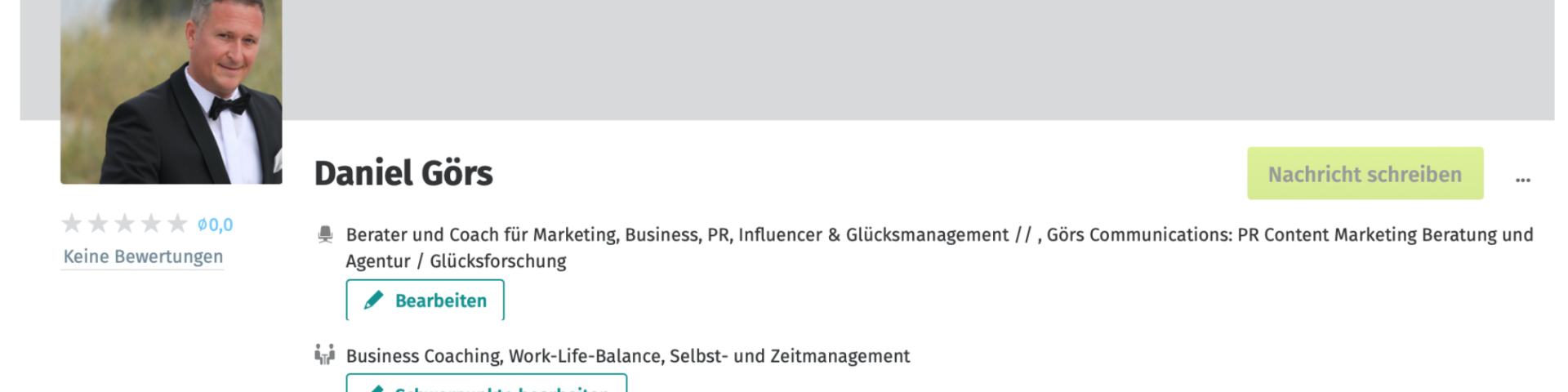Screen dimensions: 1568x392
Task: Click the ø0,0 average rating value
Action: [x=216, y=225]
